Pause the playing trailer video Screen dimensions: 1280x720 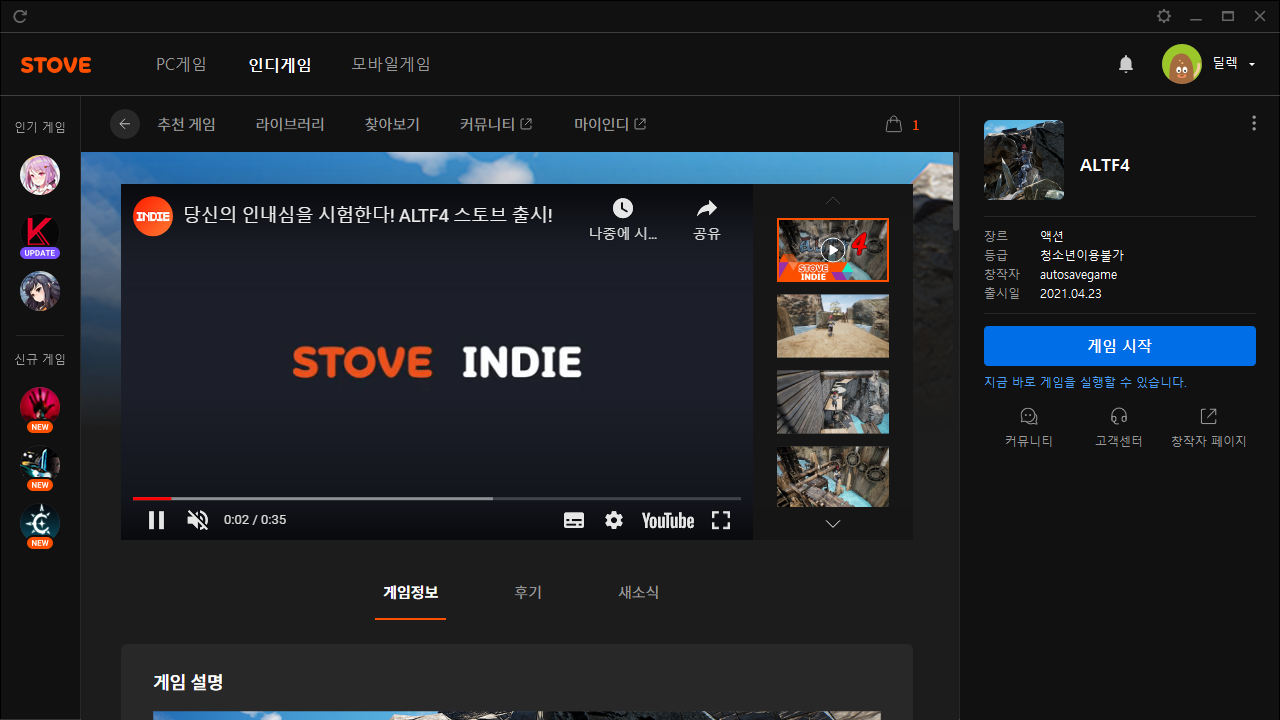(x=156, y=520)
